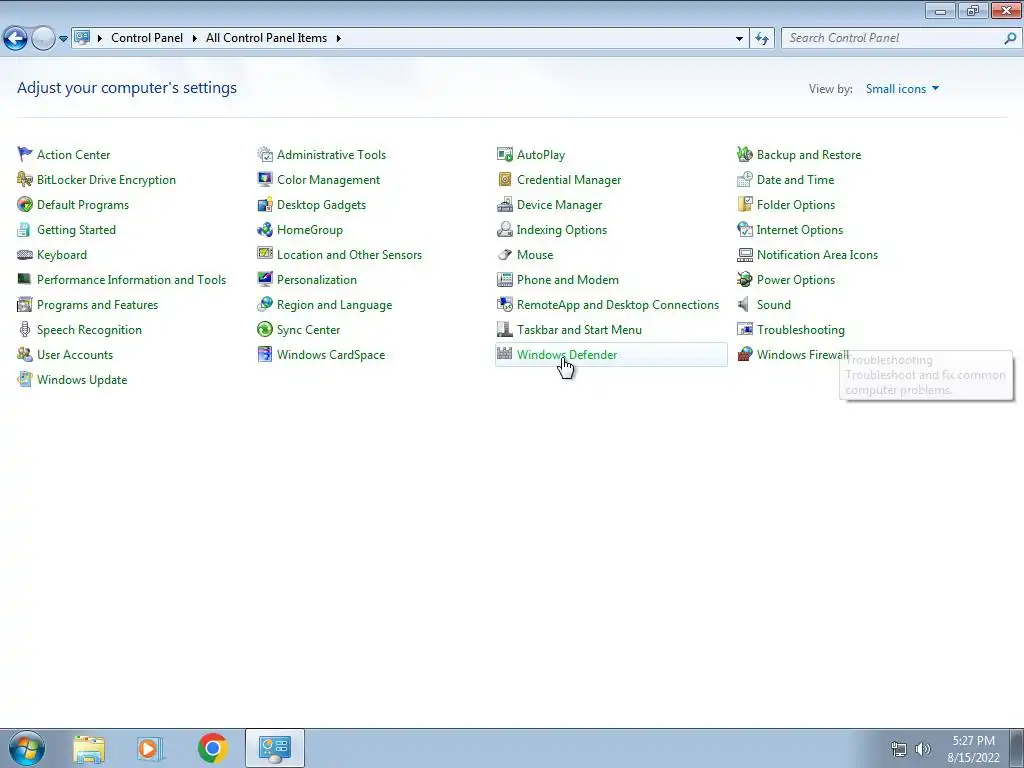Open Notification Area Icons
The width and height of the screenshot is (1024, 768).
pos(817,255)
